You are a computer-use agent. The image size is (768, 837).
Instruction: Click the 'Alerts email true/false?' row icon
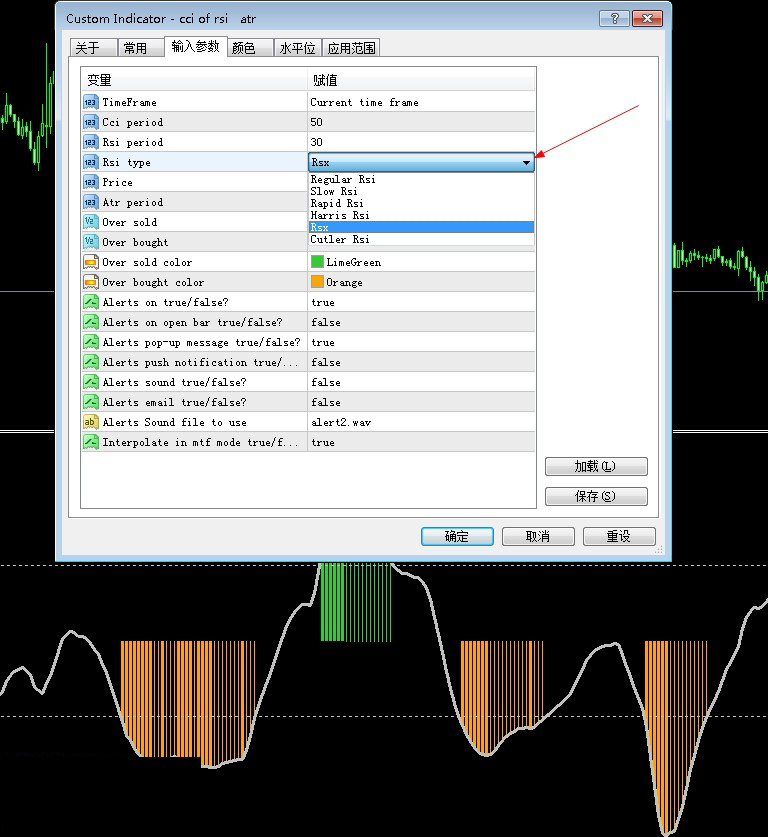pos(91,402)
